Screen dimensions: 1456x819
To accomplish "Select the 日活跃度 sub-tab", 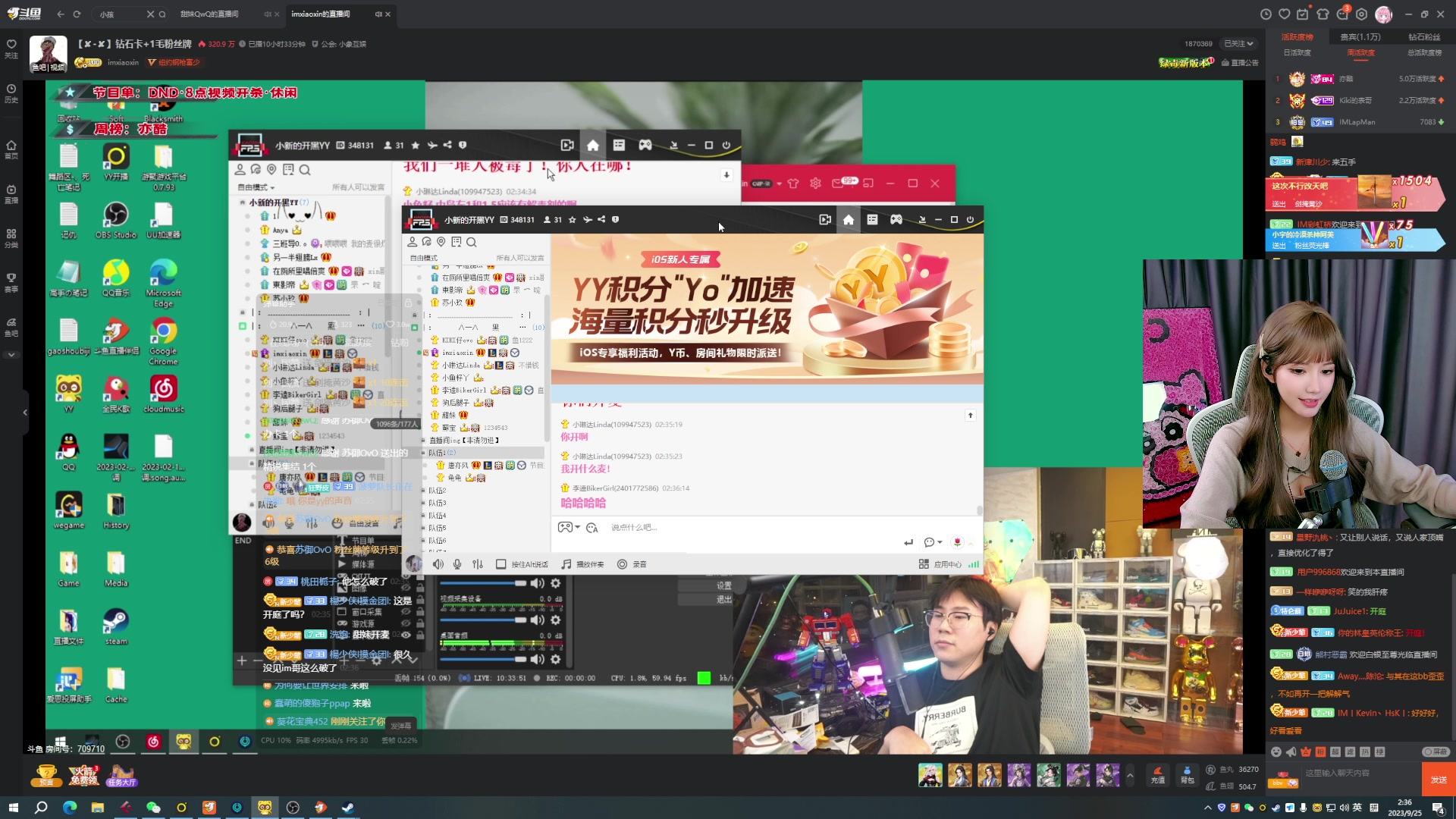I will [x=1297, y=53].
